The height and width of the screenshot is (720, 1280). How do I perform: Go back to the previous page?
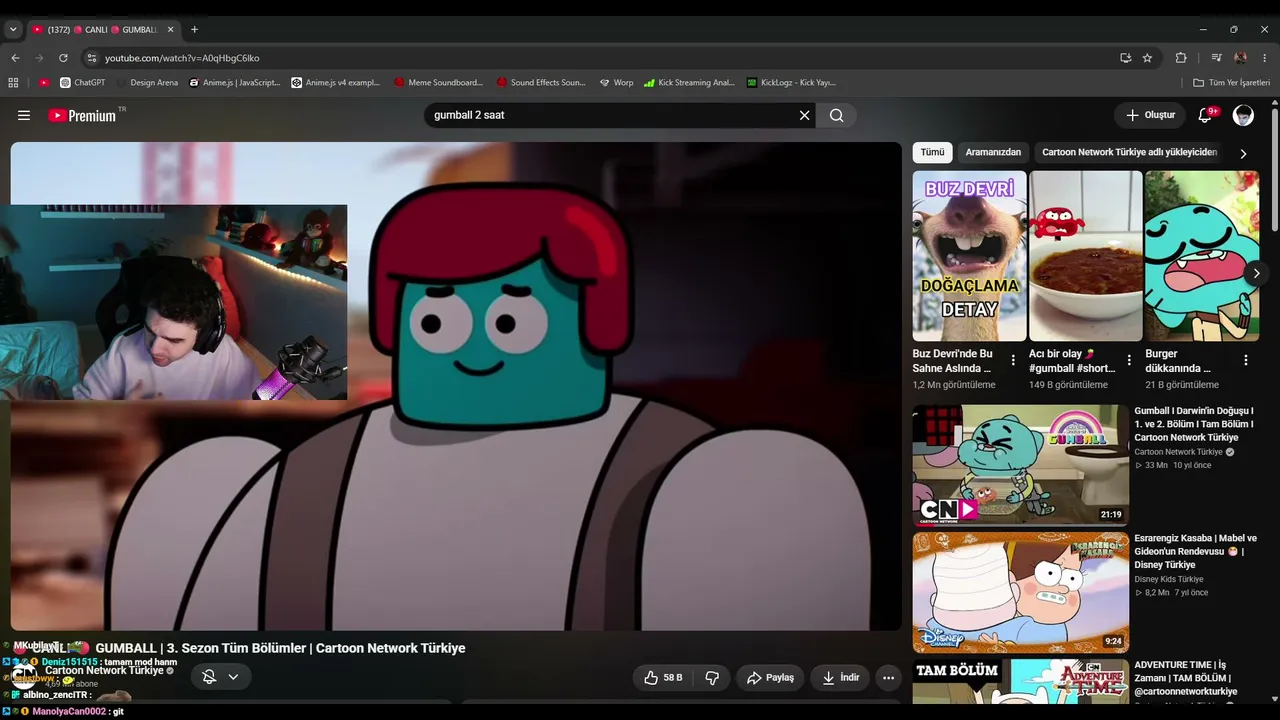click(x=15, y=58)
